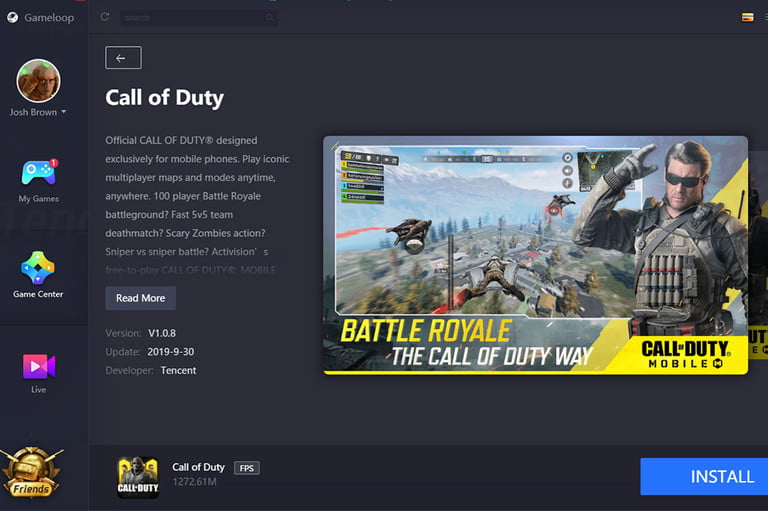Click Call of Duty name in bottom bar
Viewport: 768px width, 511px height.
point(198,467)
